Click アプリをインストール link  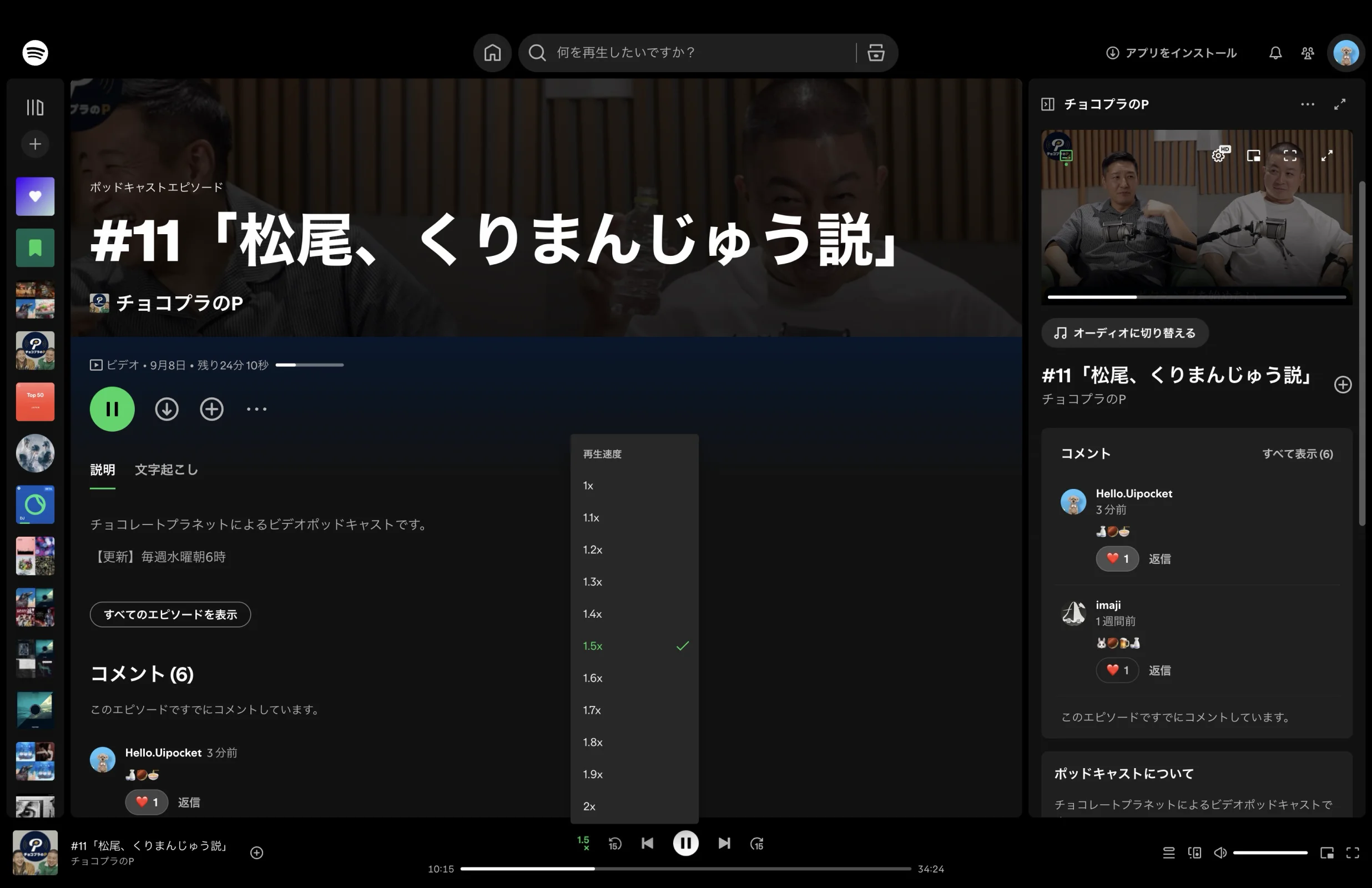coord(1172,53)
